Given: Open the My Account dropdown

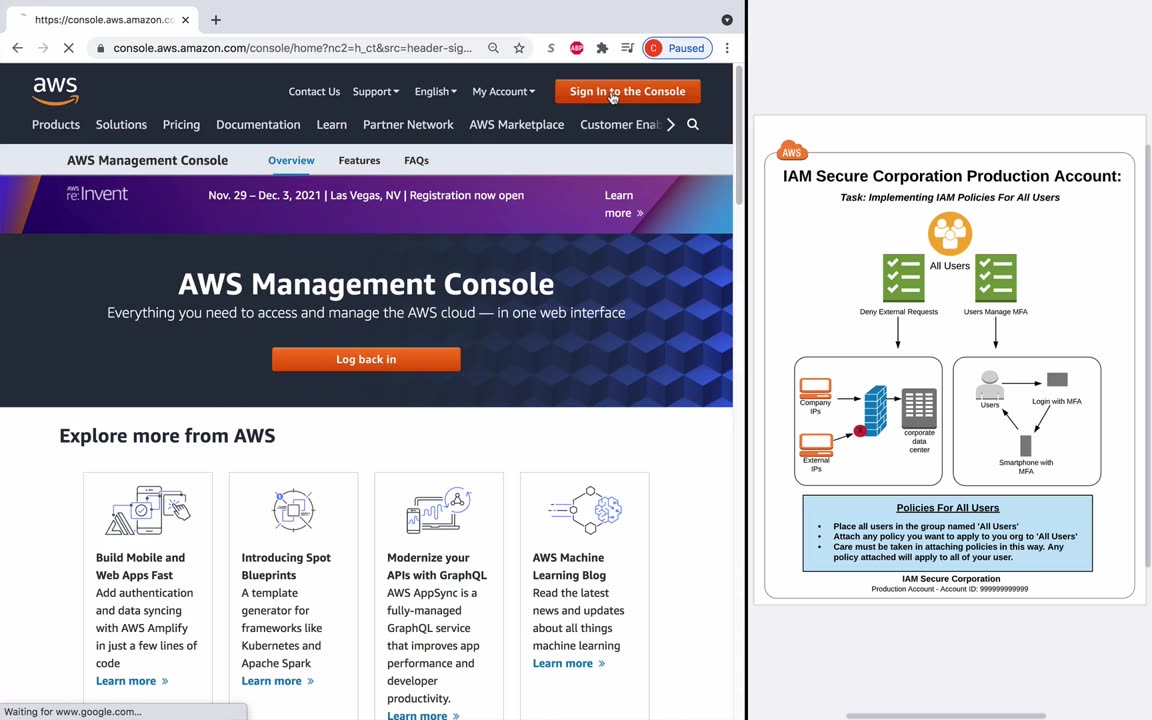Looking at the screenshot, I should [503, 91].
